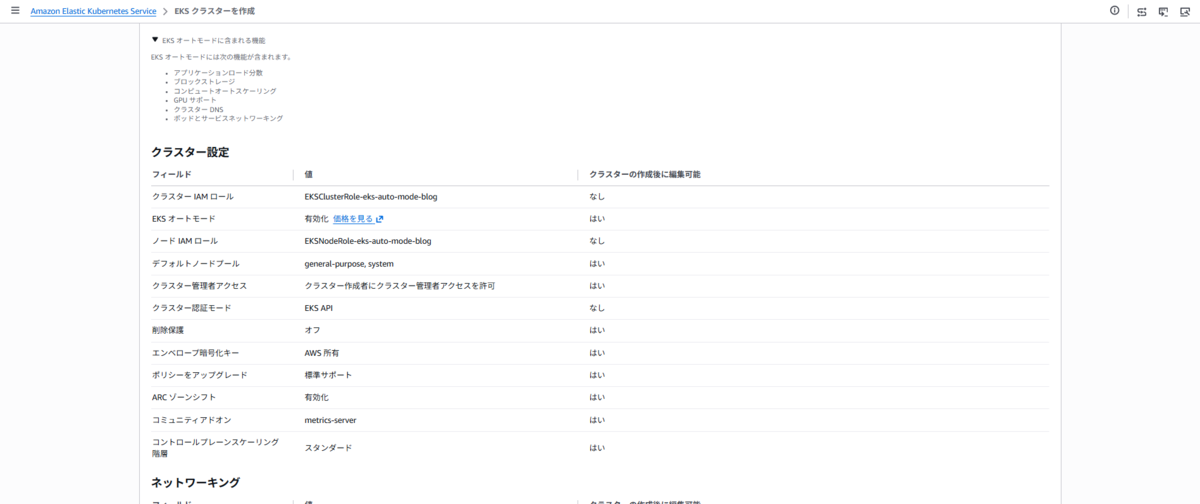Click the EKS クラスターを作成 breadcrumb text

tap(215, 11)
